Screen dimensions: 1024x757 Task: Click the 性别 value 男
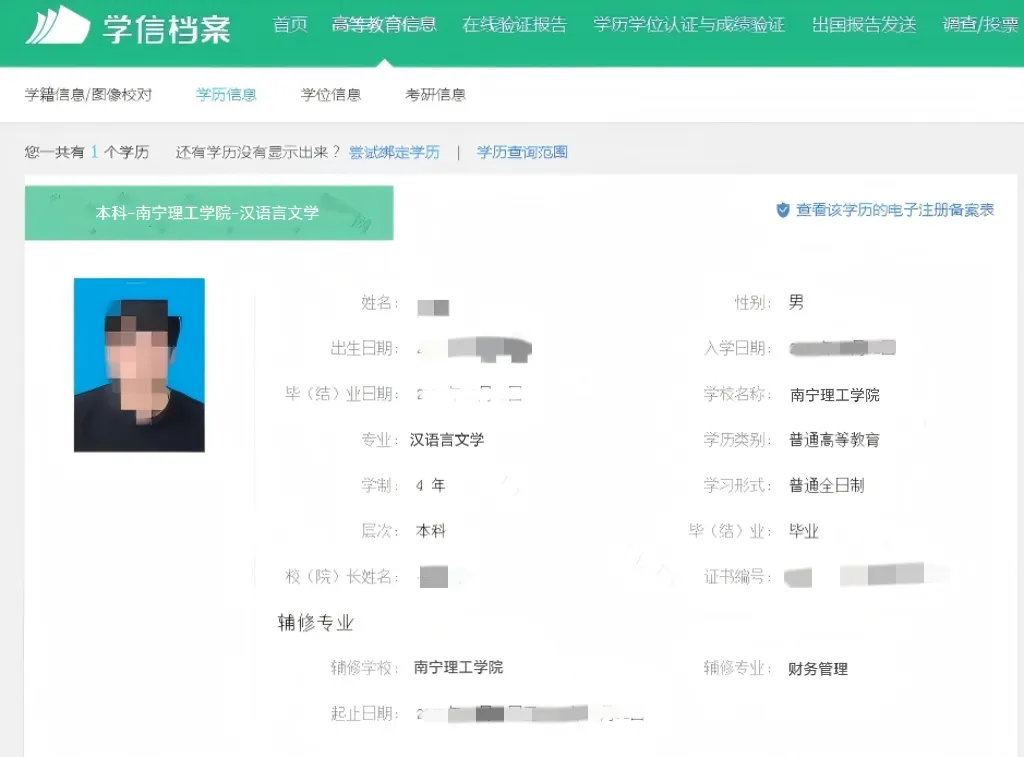click(x=796, y=302)
